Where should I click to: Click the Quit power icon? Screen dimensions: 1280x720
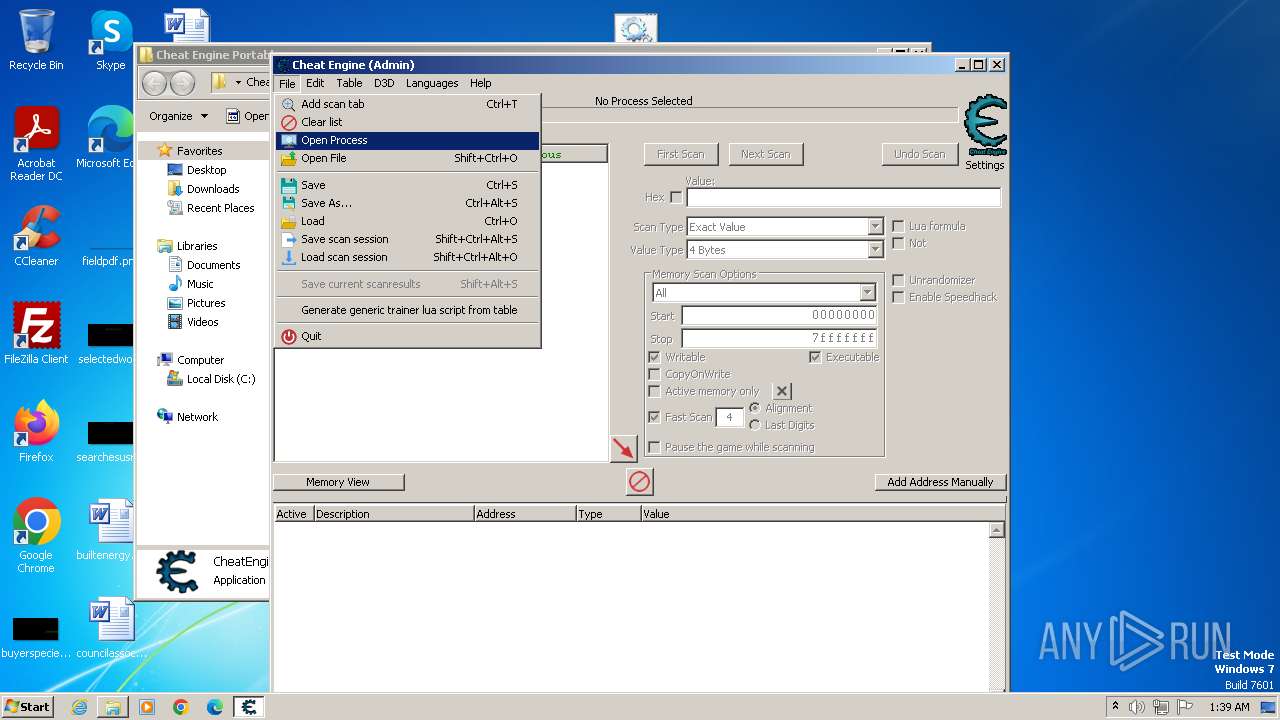pyautogui.click(x=289, y=336)
